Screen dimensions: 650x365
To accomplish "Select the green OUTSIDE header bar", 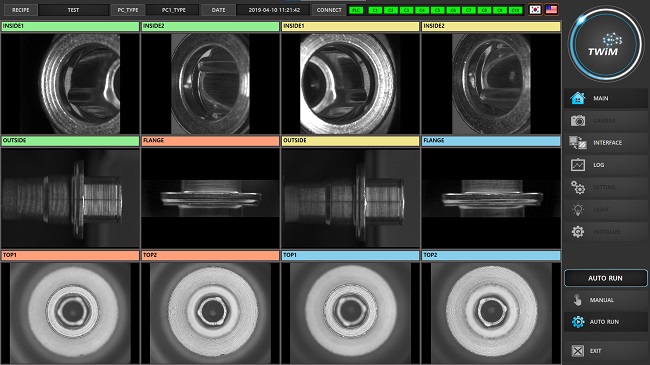I will (x=70, y=141).
